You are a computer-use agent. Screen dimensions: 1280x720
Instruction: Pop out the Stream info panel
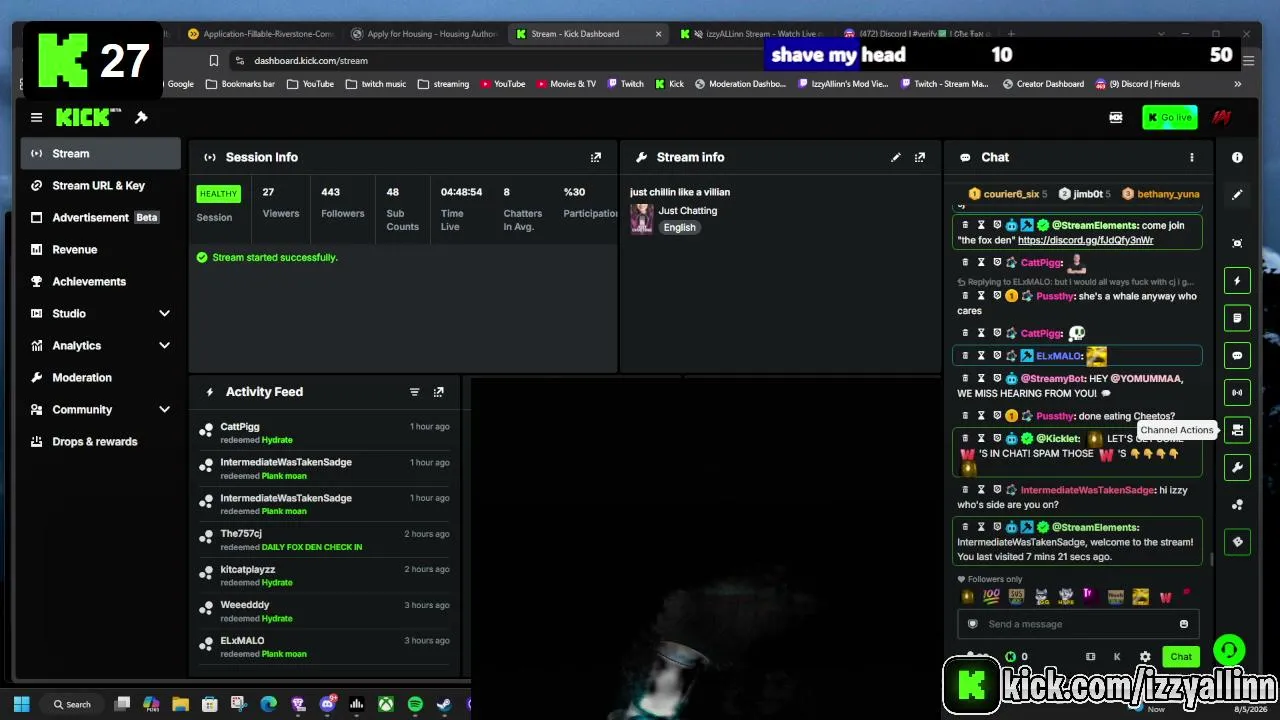[x=920, y=157]
